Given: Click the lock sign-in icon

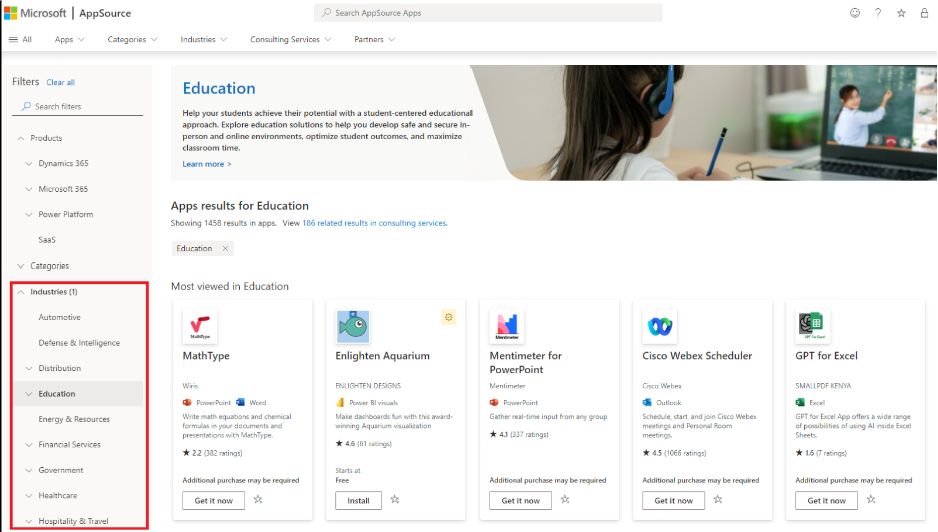Looking at the screenshot, I should tap(924, 13).
